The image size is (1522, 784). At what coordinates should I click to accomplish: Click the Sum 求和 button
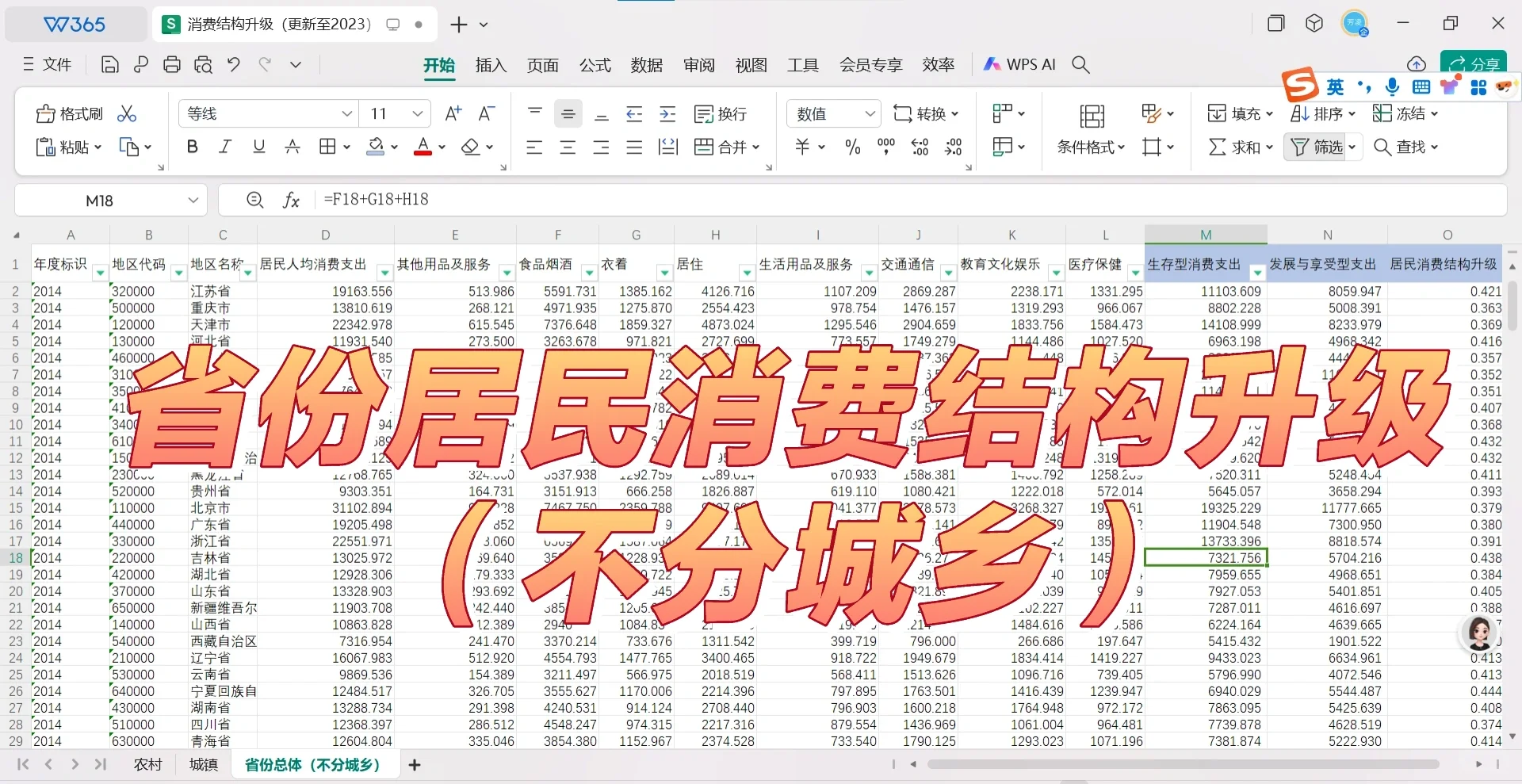1241,147
